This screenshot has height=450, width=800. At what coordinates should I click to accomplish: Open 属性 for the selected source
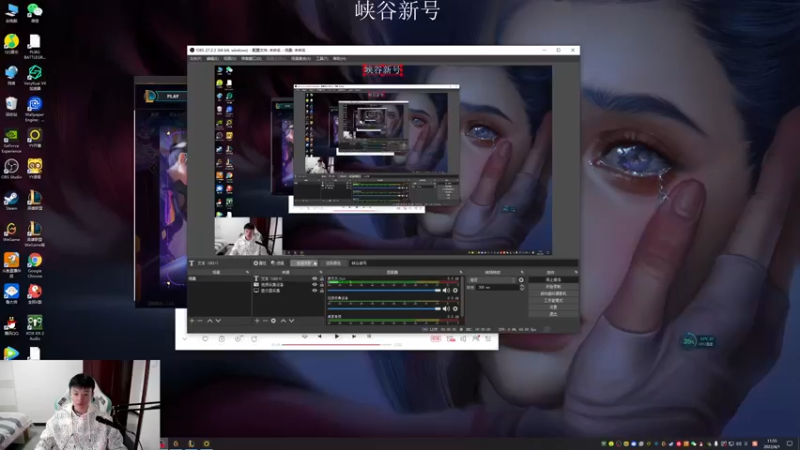[260, 263]
